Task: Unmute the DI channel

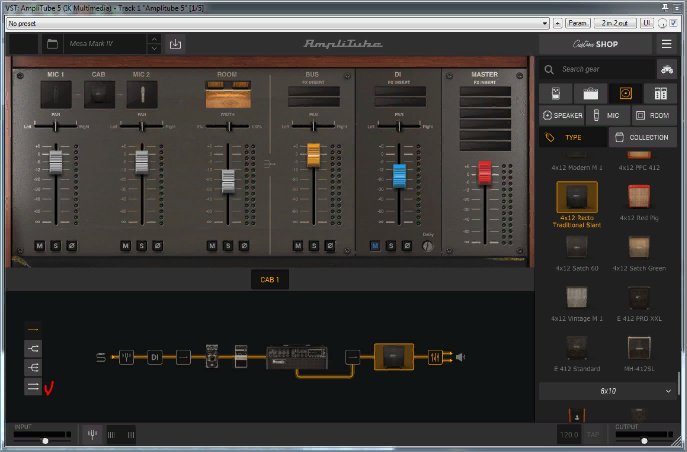Action: pos(375,246)
